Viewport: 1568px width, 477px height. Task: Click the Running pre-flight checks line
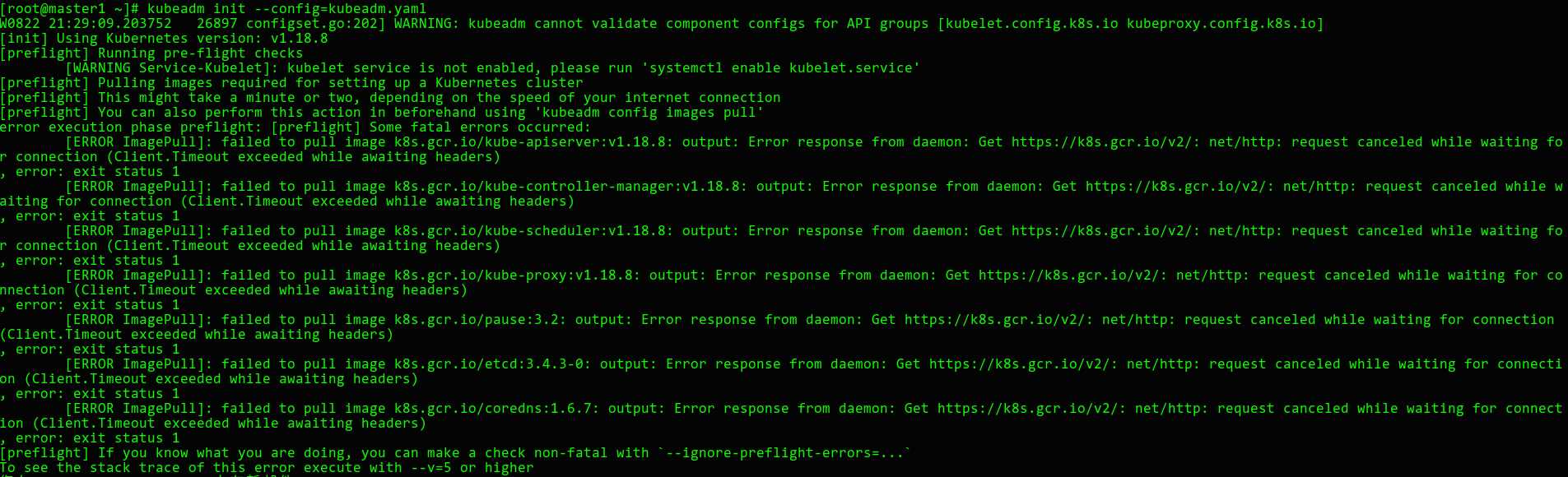coord(151,53)
